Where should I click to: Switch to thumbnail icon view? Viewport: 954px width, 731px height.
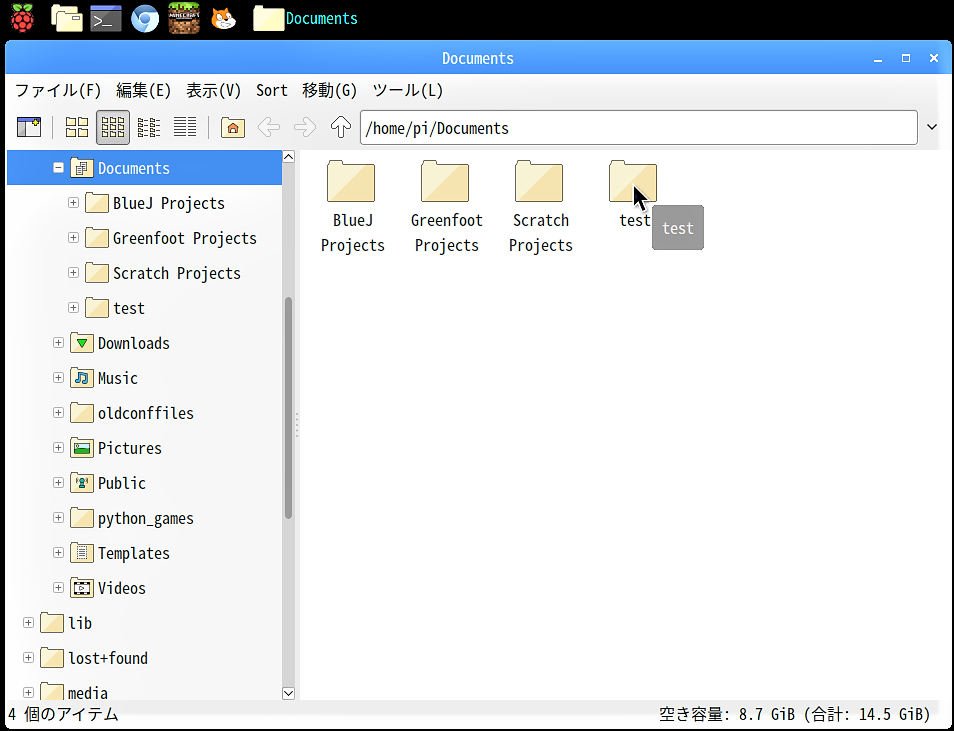coord(113,127)
